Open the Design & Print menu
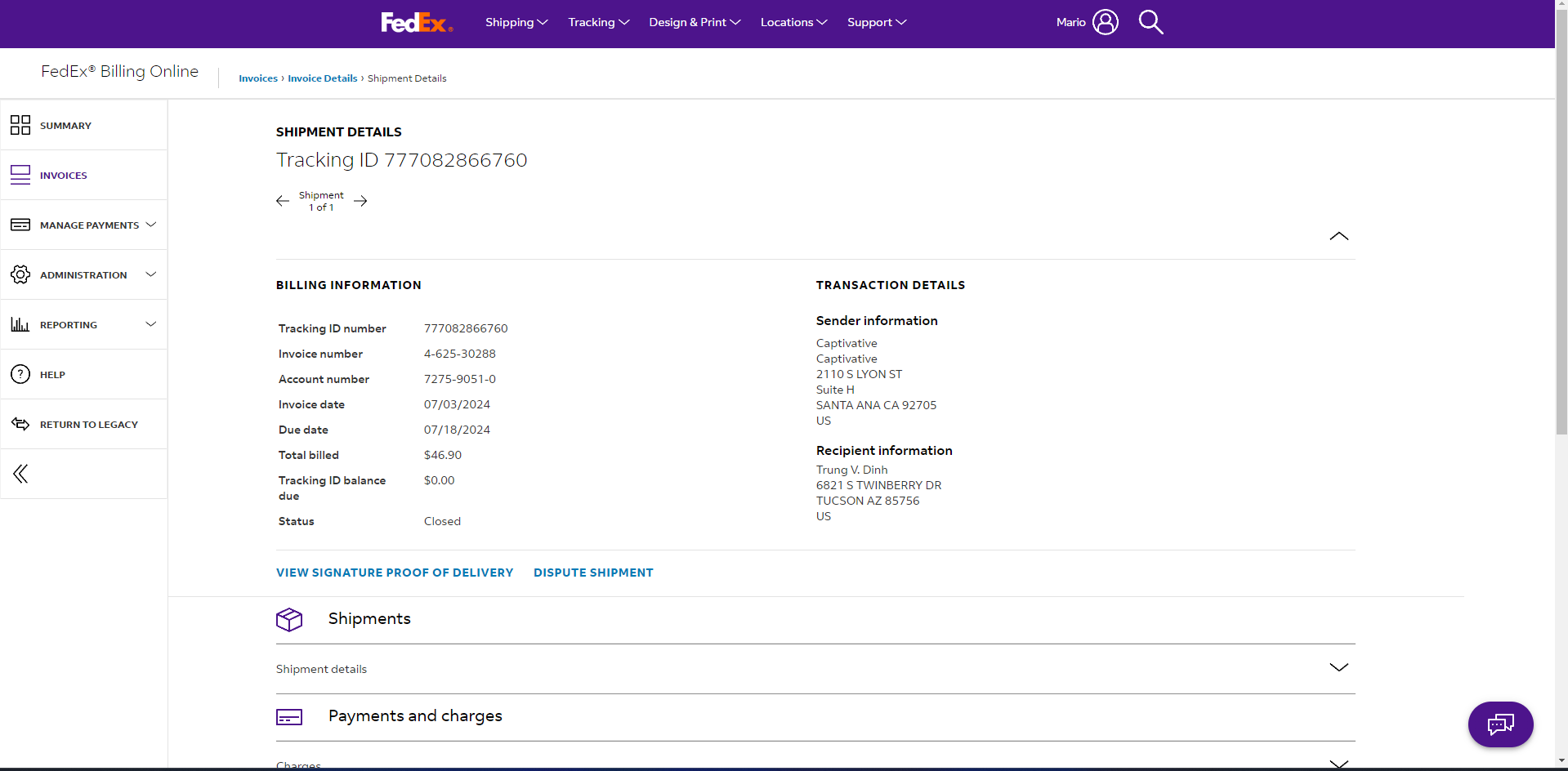1568x771 pixels. 695,22
